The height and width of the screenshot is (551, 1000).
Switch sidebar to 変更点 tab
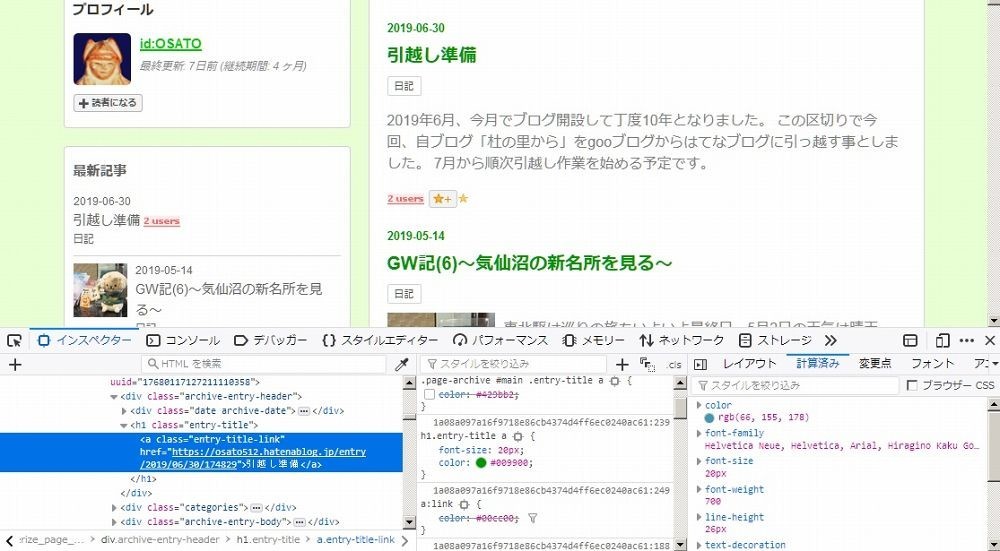pos(875,364)
